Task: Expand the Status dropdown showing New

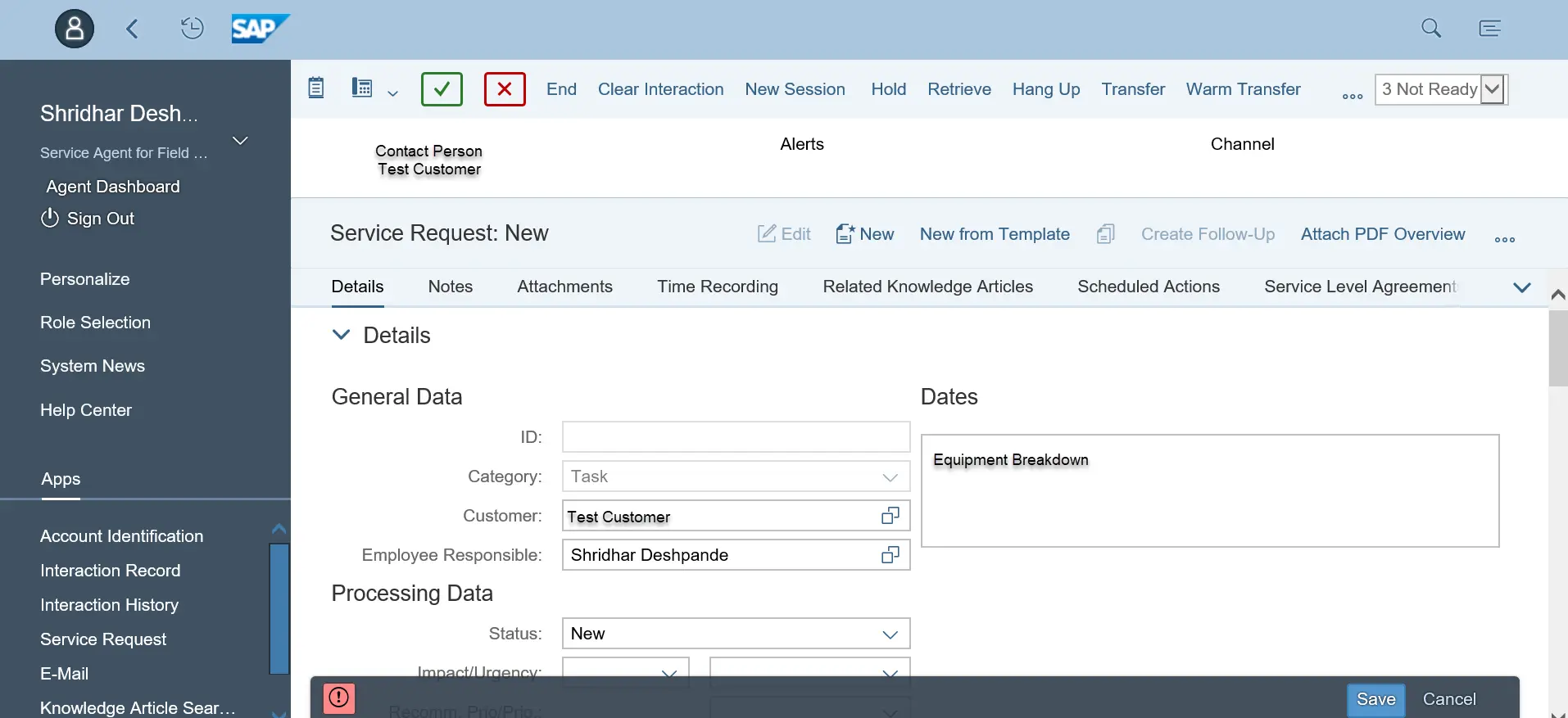Action: (x=890, y=634)
